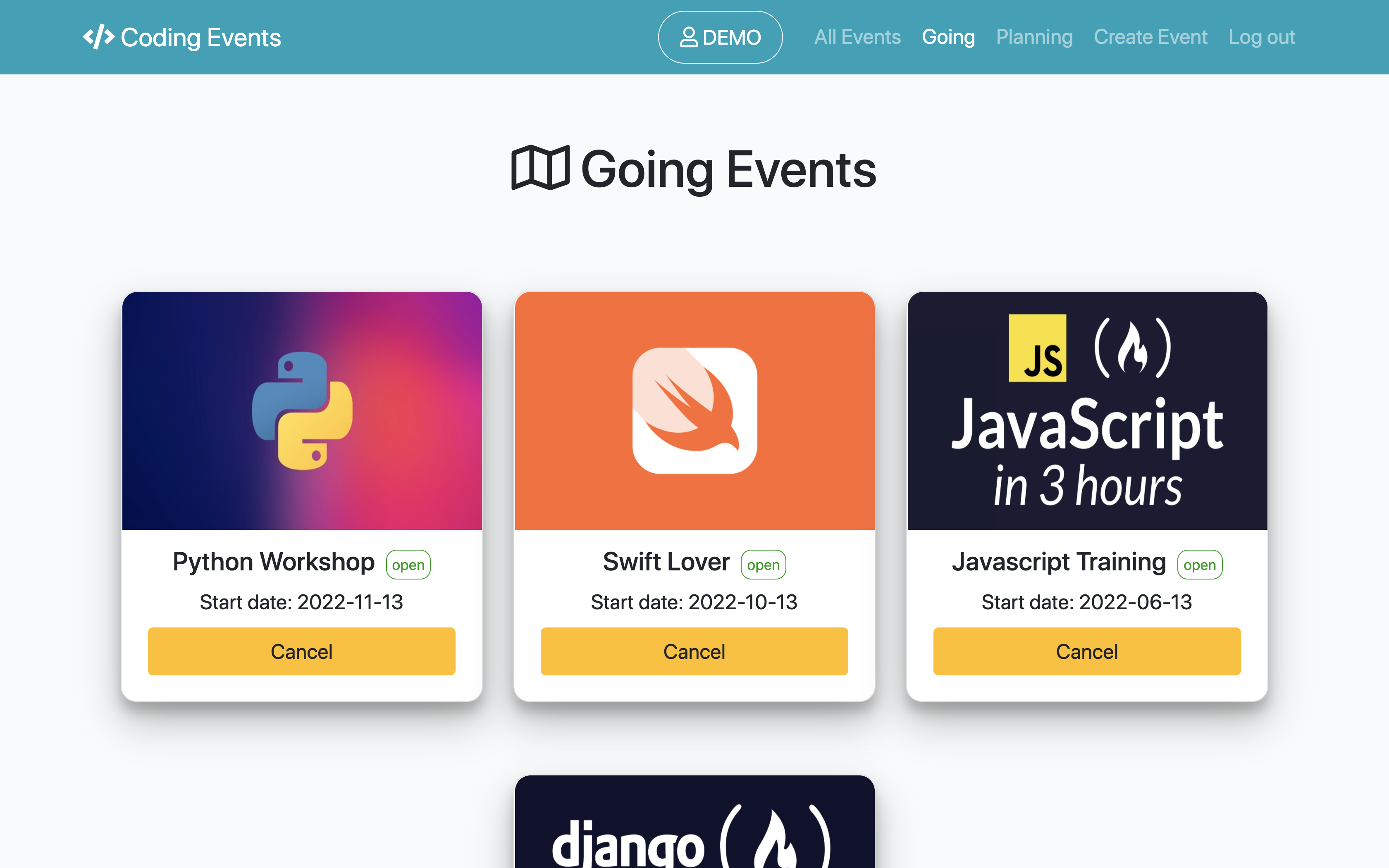Click Start date 2022-06-13 text
The width and height of the screenshot is (1389, 868).
click(1087, 602)
